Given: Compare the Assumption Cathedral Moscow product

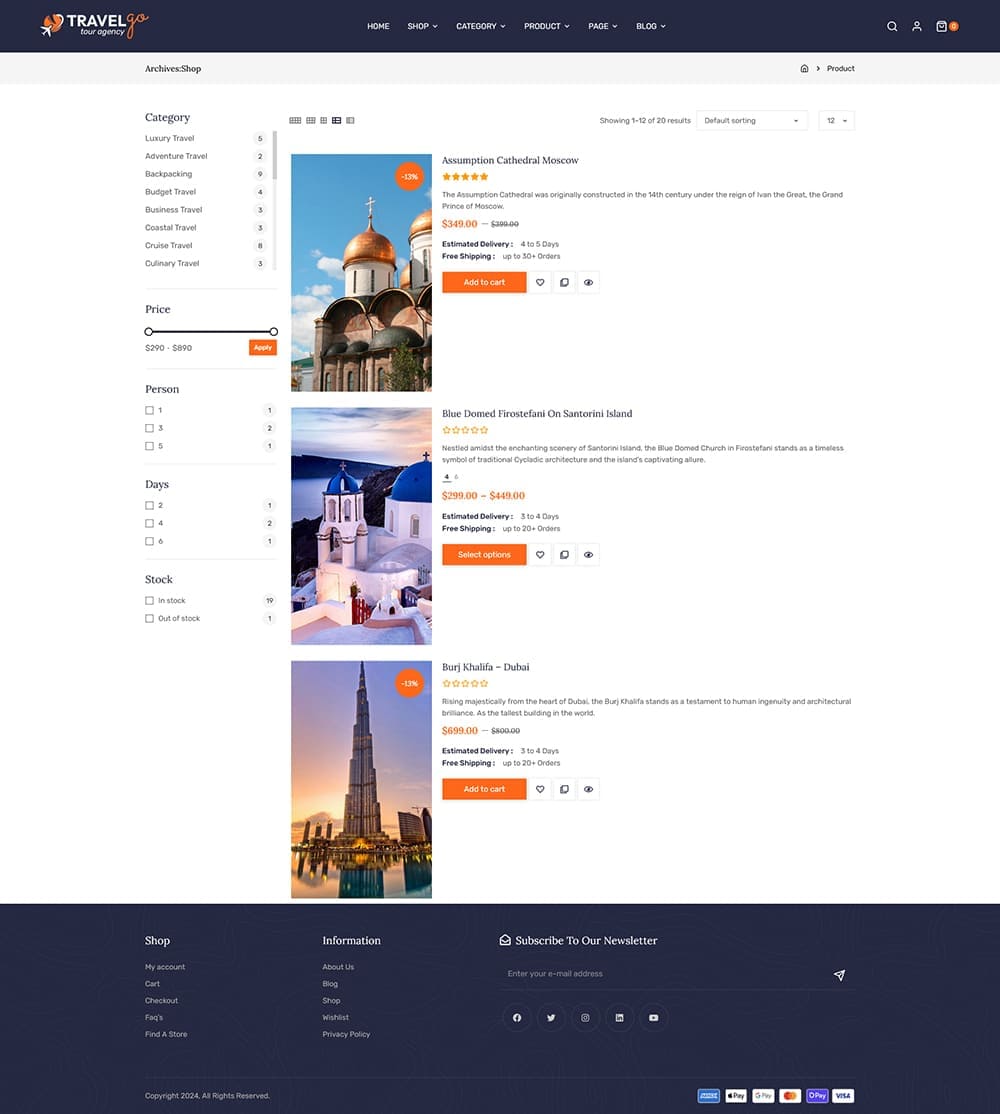Looking at the screenshot, I should coord(564,283).
